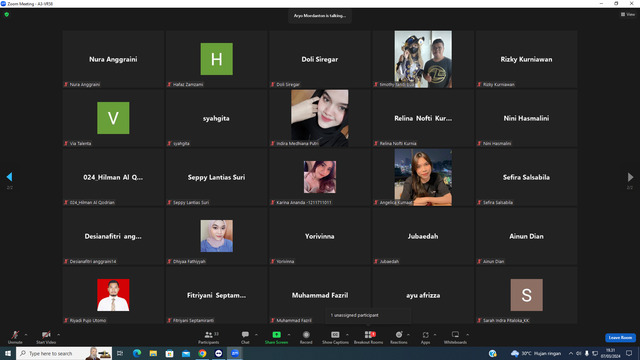Enable Show Captions
Viewport: 640px width, 360px height.
pyautogui.click(x=335, y=337)
